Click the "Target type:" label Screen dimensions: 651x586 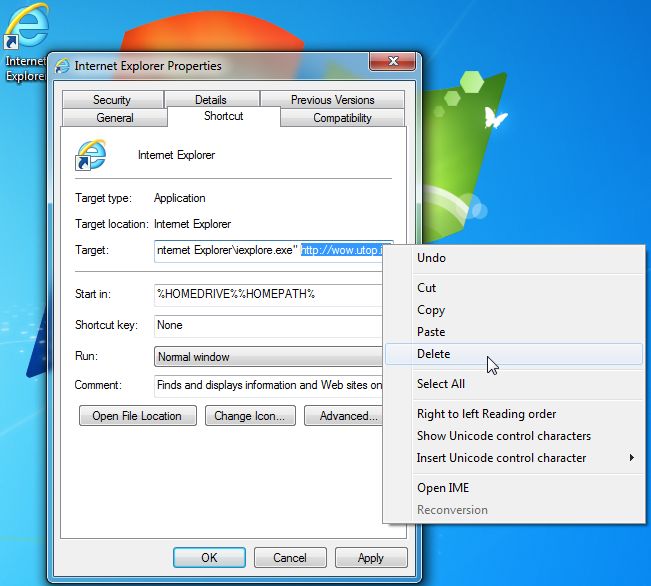pyautogui.click(x=103, y=198)
